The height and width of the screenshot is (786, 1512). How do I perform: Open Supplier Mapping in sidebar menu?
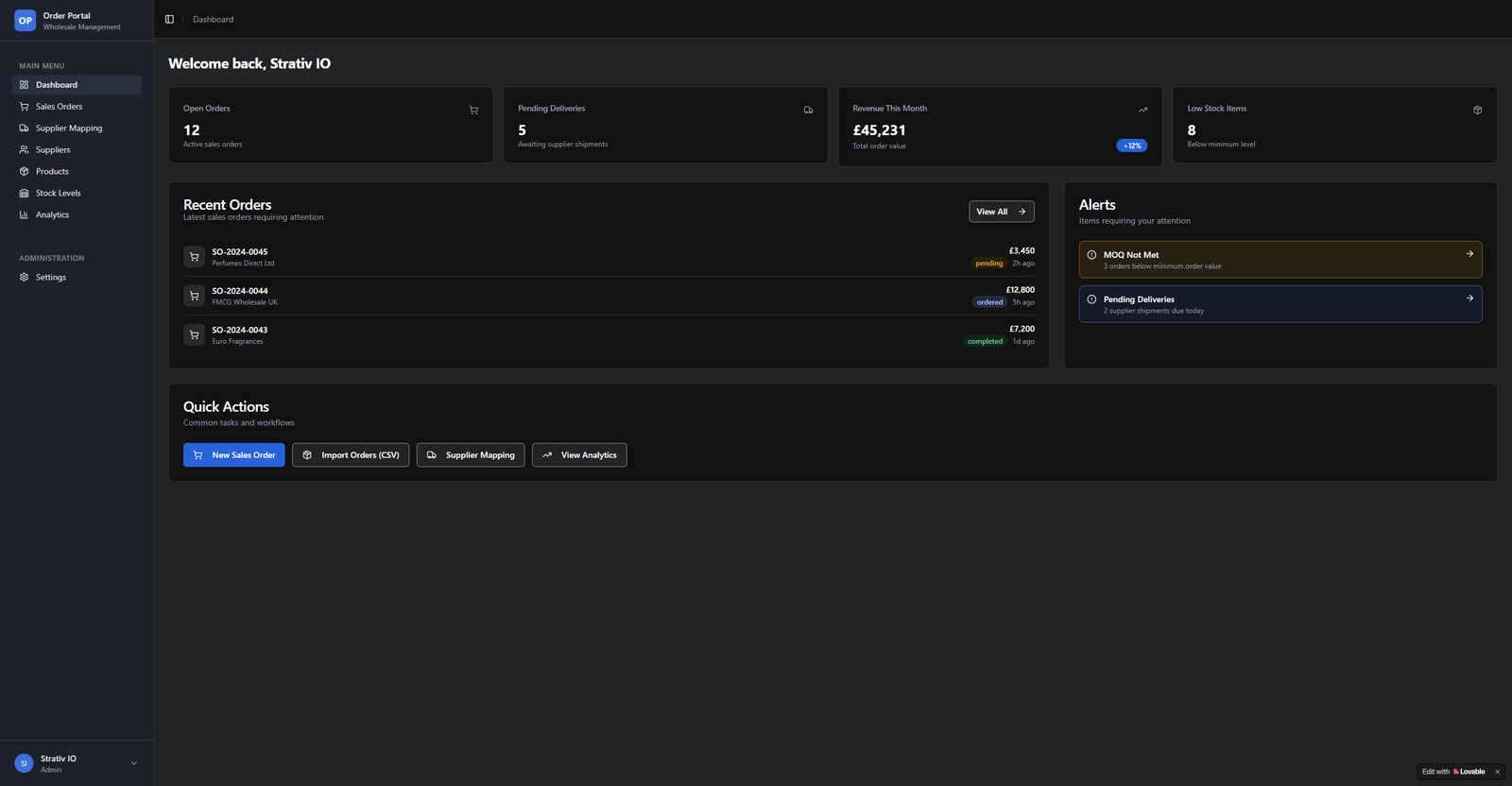(x=77, y=128)
